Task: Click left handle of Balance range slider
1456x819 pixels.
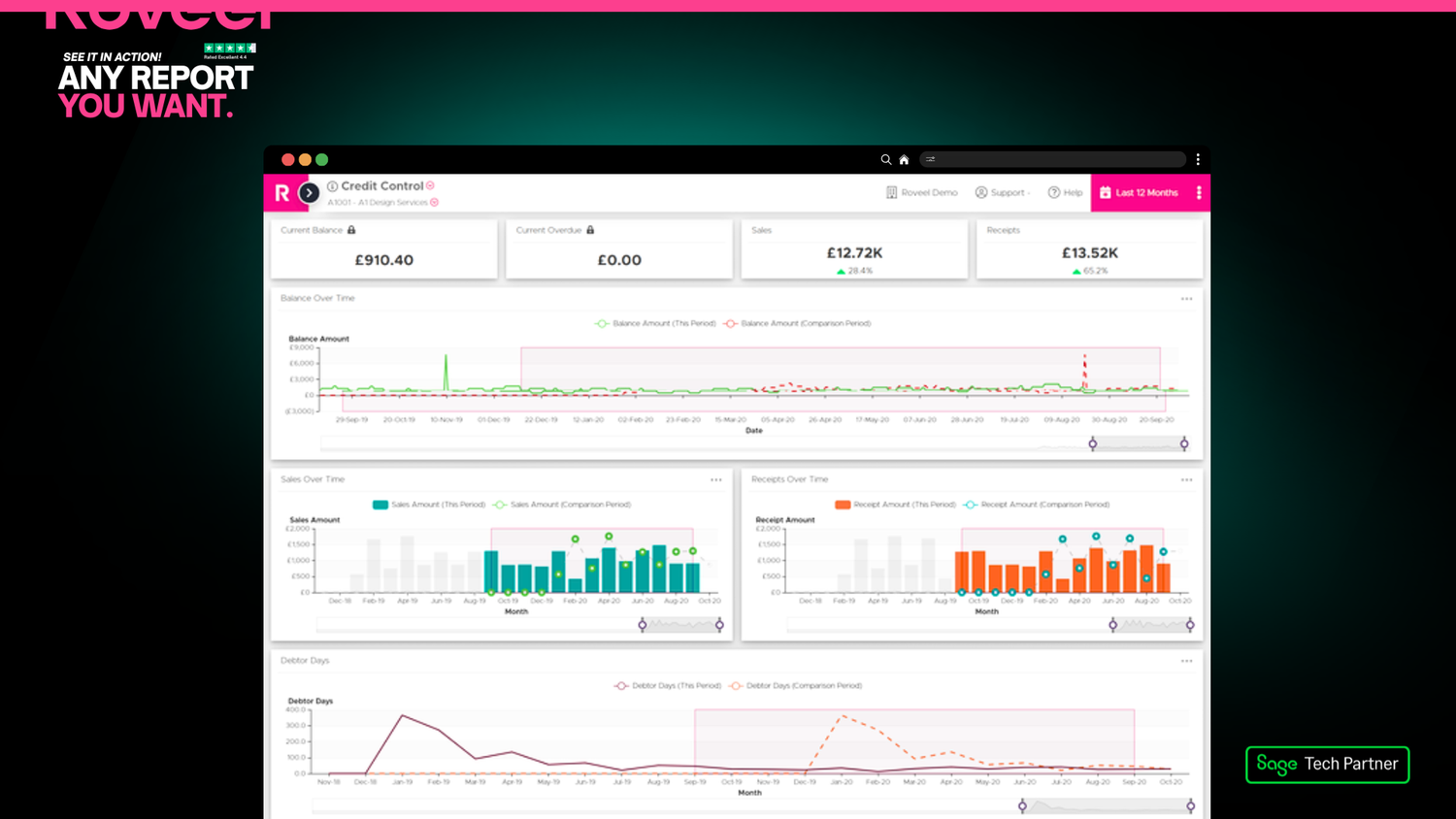Action: 1093,444
